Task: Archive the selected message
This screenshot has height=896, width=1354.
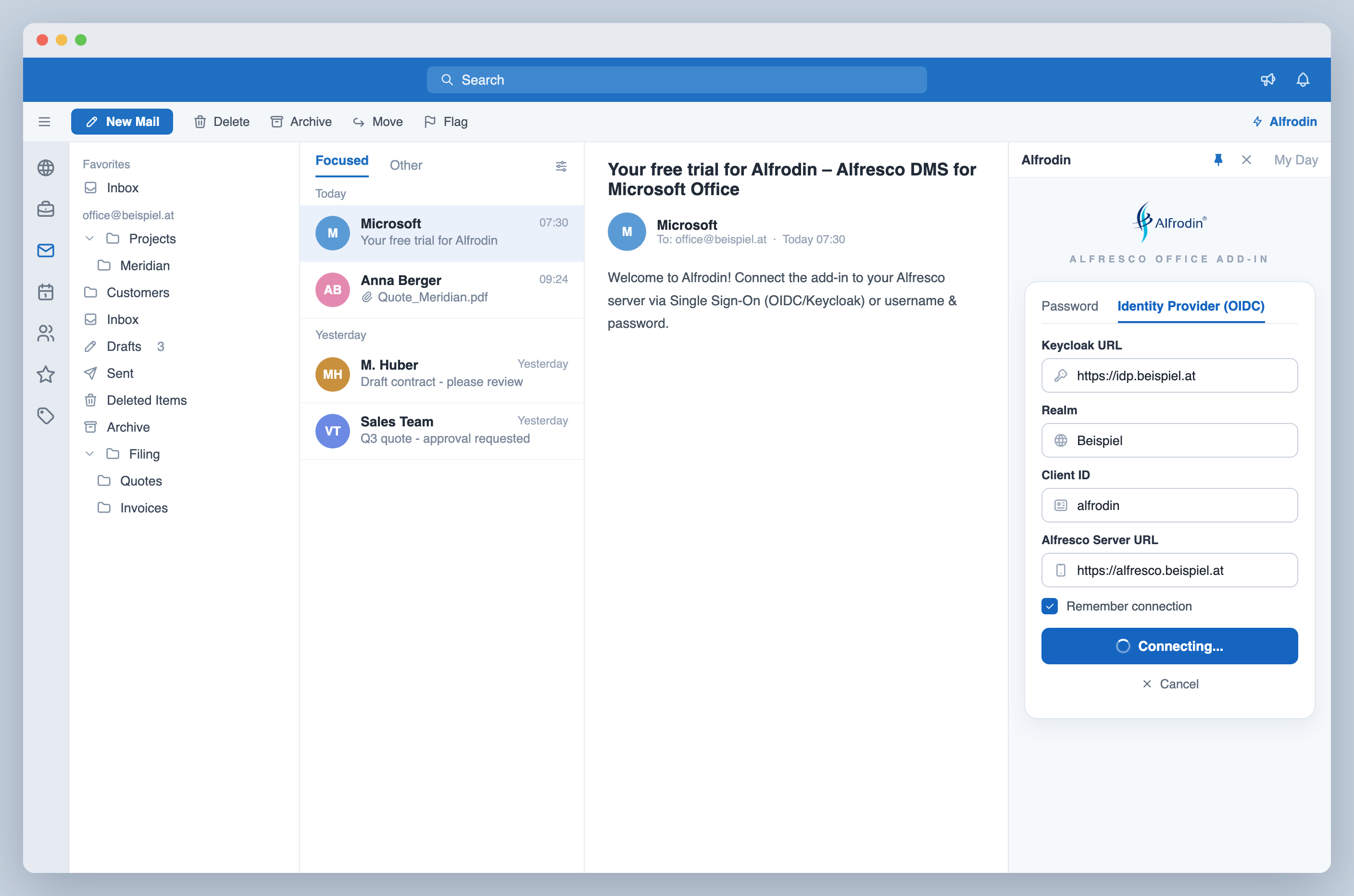Action: (x=301, y=122)
